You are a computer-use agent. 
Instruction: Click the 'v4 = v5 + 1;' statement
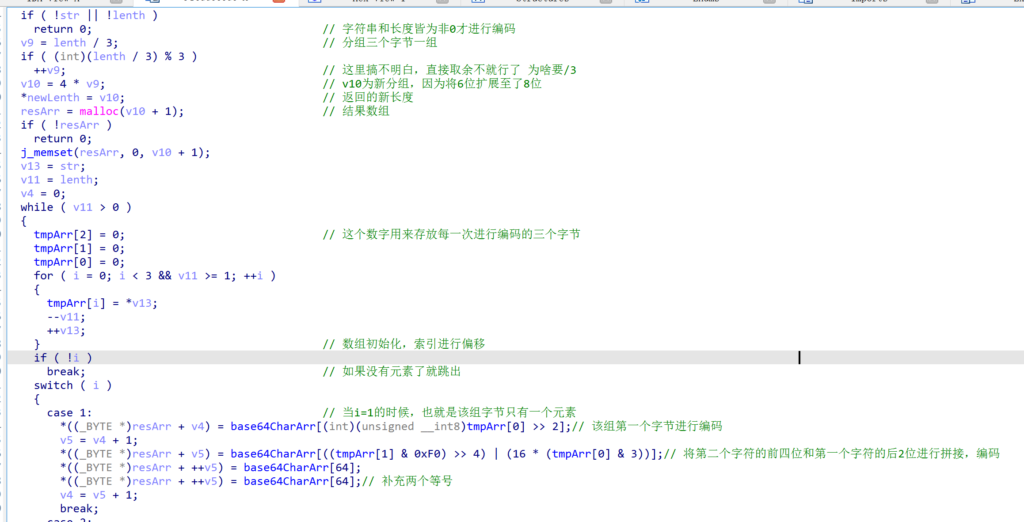pyautogui.click(x=99, y=495)
